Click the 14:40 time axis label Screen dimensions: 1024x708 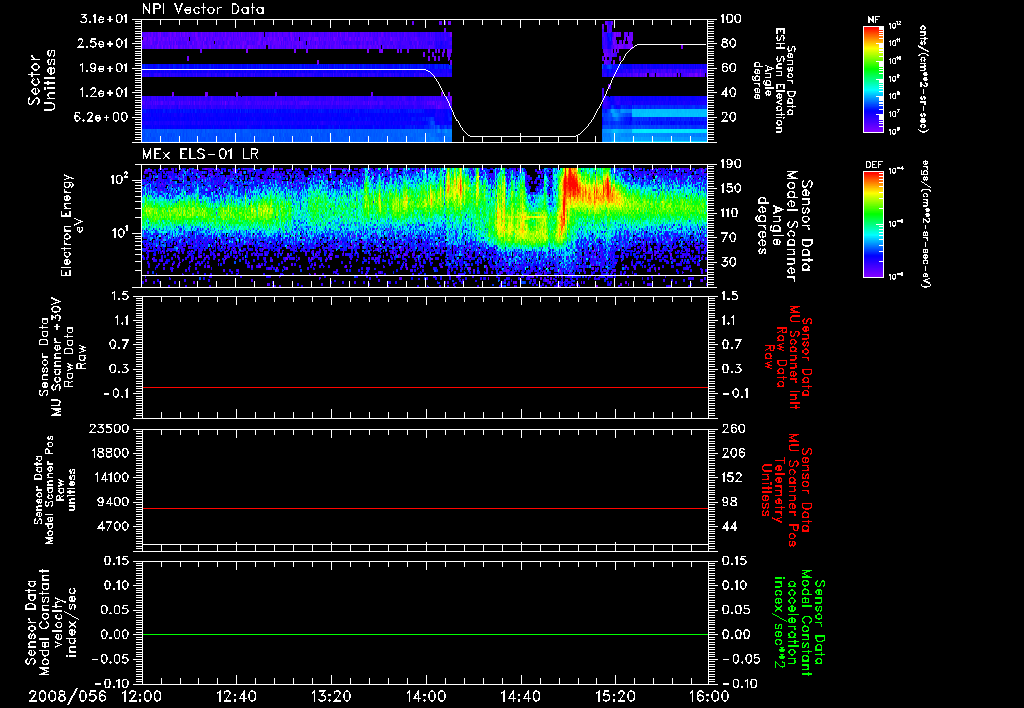(x=520, y=696)
